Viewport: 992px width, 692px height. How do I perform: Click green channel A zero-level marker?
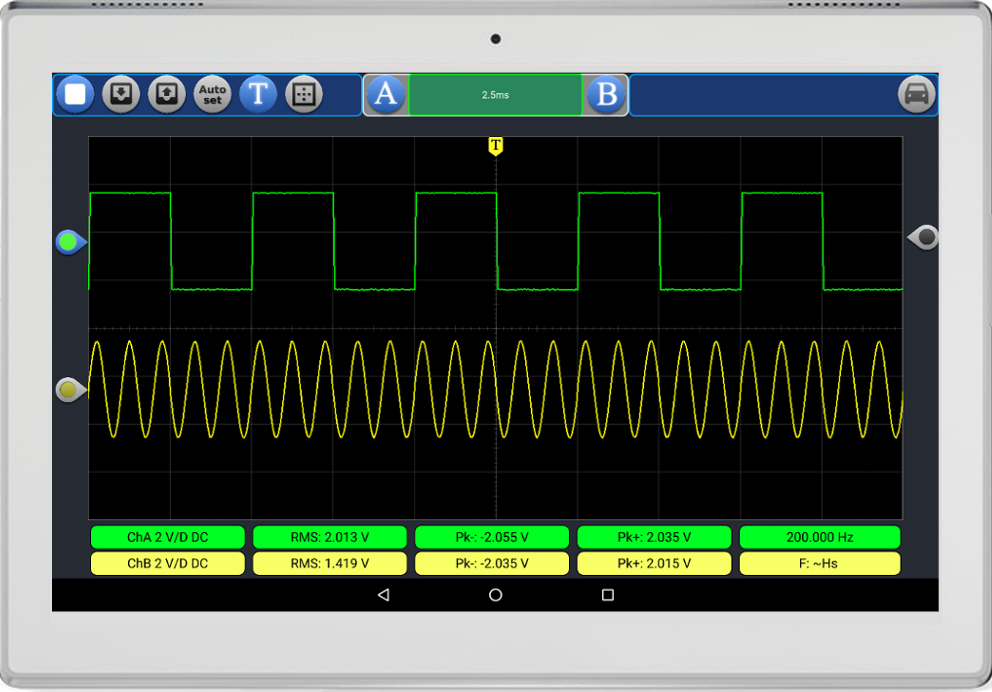coord(70,242)
